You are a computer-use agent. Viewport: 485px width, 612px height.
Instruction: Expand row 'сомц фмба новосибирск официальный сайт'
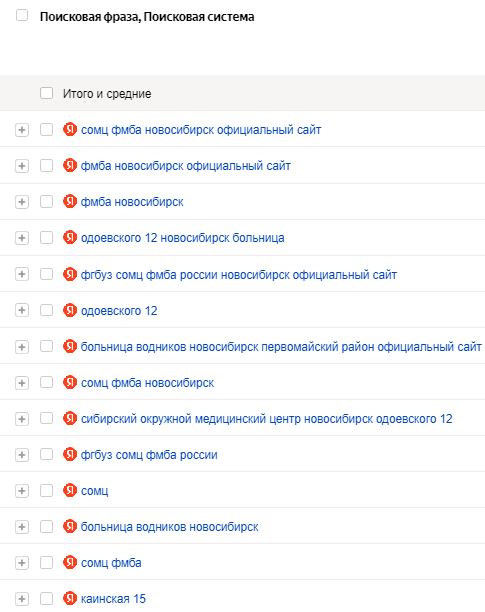[x=22, y=130]
